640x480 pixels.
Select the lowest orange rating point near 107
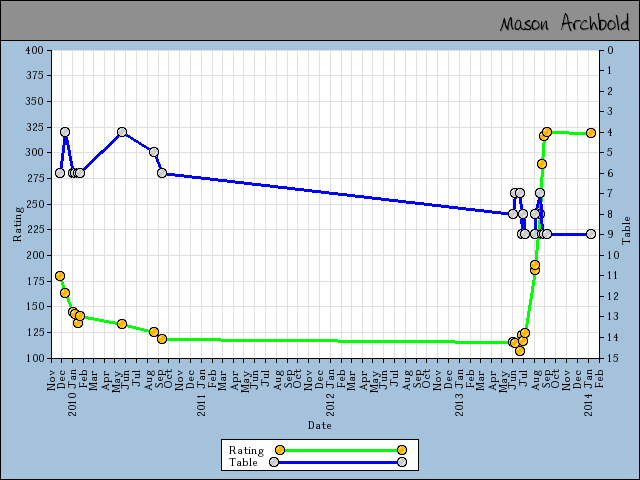[520, 351]
